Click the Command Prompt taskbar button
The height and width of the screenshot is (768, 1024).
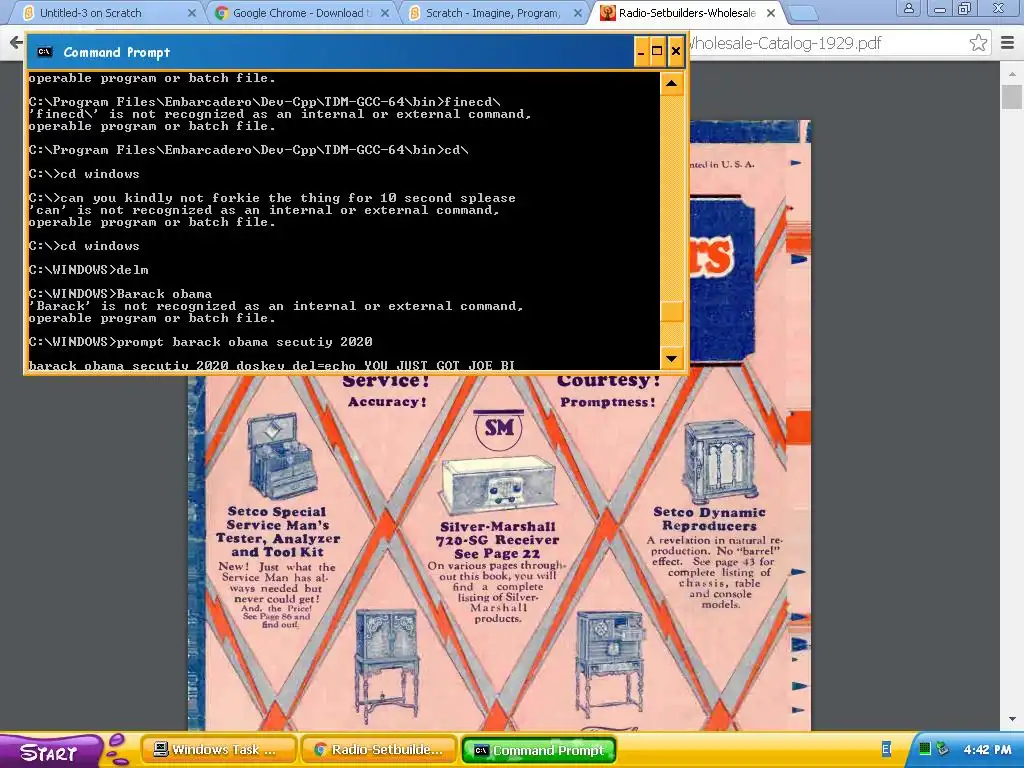pos(539,750)
